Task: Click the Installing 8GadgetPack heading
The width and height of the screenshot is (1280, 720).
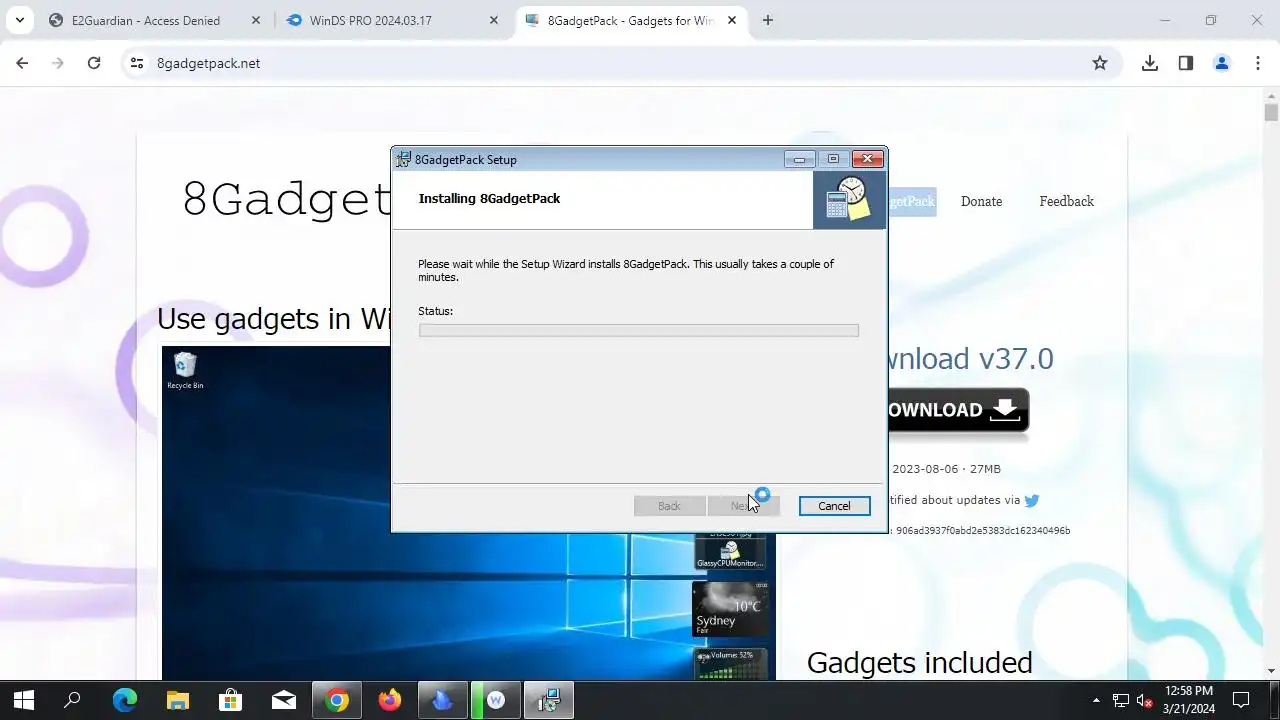Action: coord(489,198)
